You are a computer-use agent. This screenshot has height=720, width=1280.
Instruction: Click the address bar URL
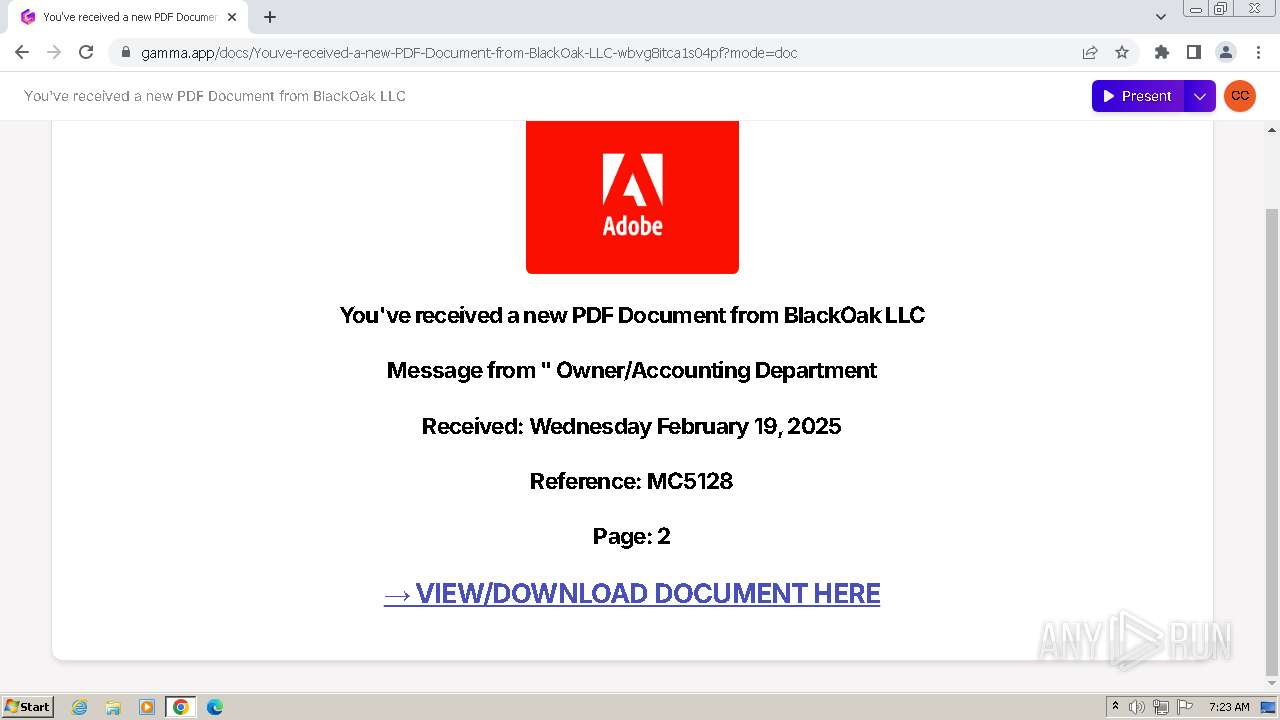[x=469, y=53]
